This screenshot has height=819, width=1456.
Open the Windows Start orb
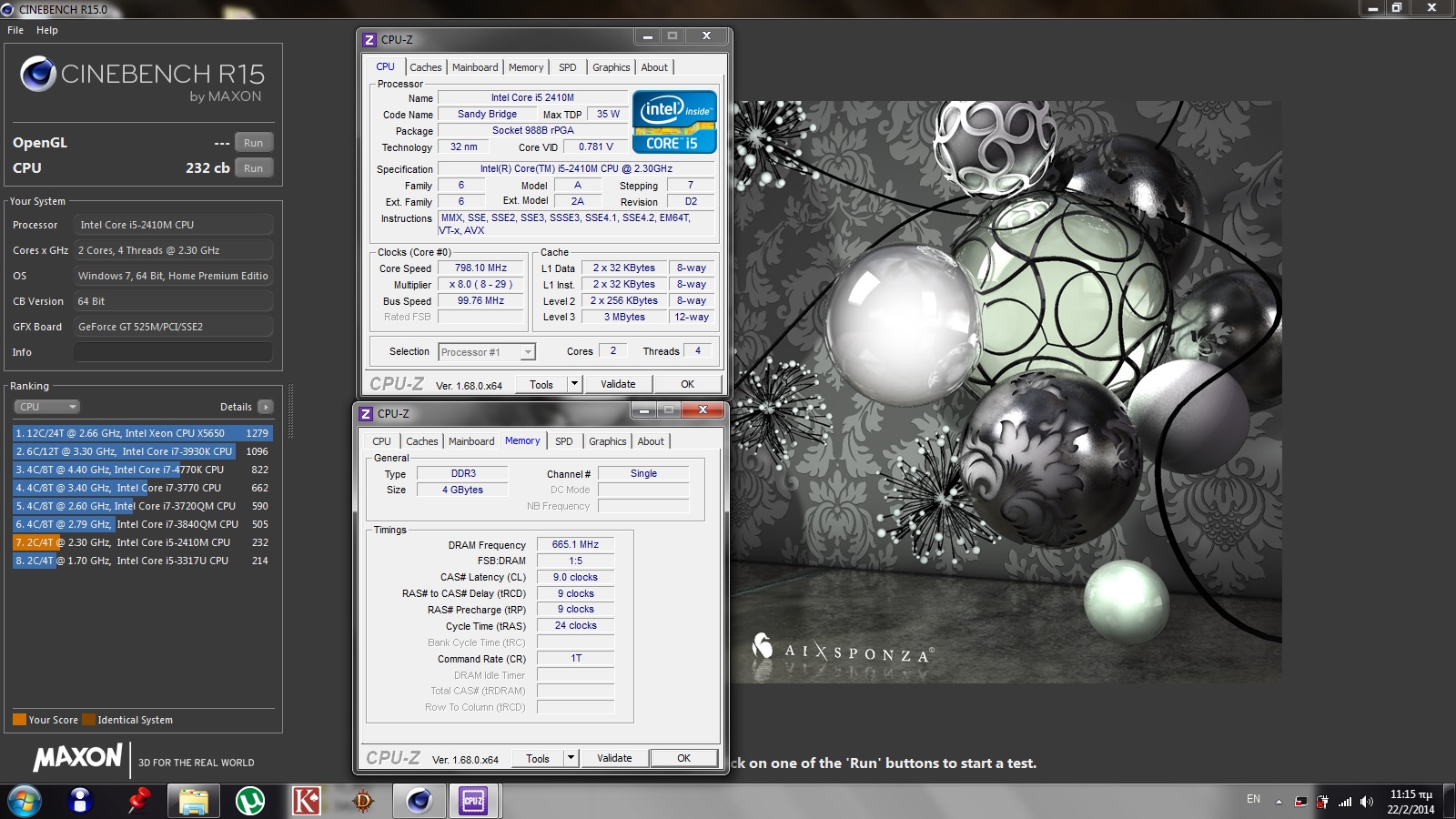point(25,801)
